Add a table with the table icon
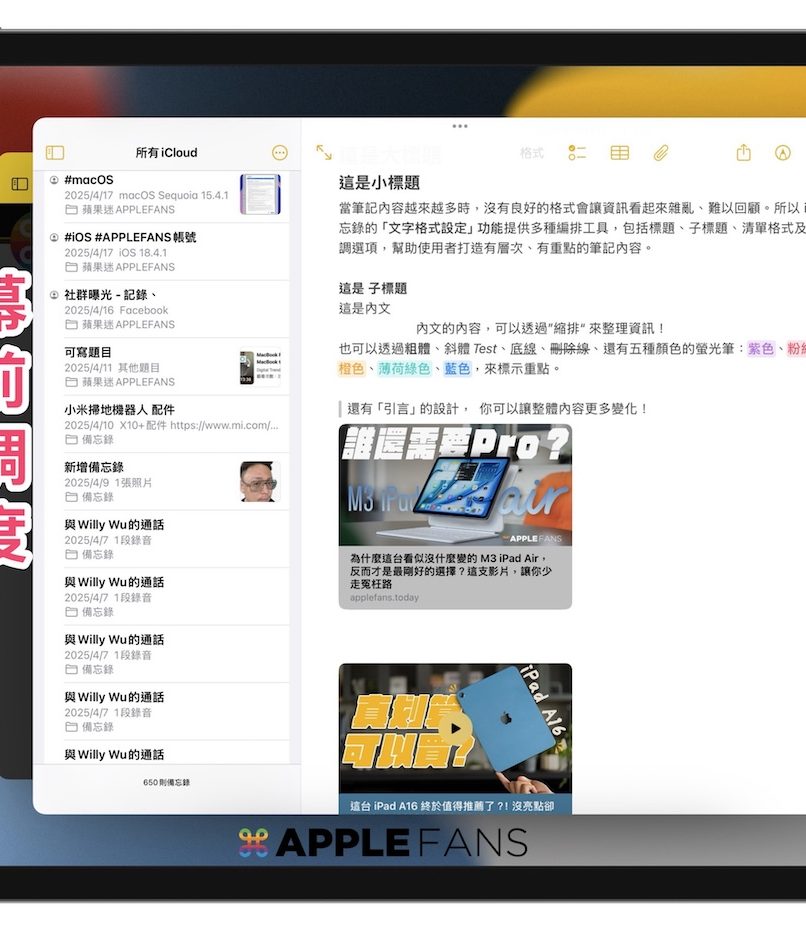This screenshot has height=932, width=806. point(620,153)
